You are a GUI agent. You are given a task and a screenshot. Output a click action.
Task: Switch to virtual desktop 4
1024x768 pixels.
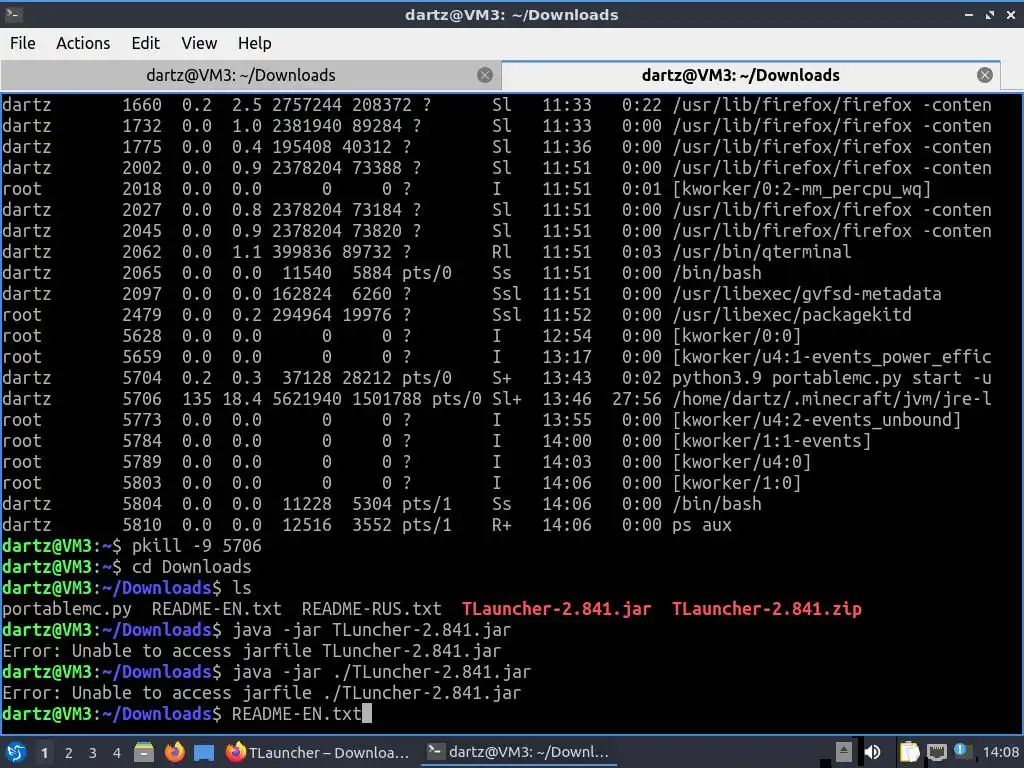click(117, 753)
